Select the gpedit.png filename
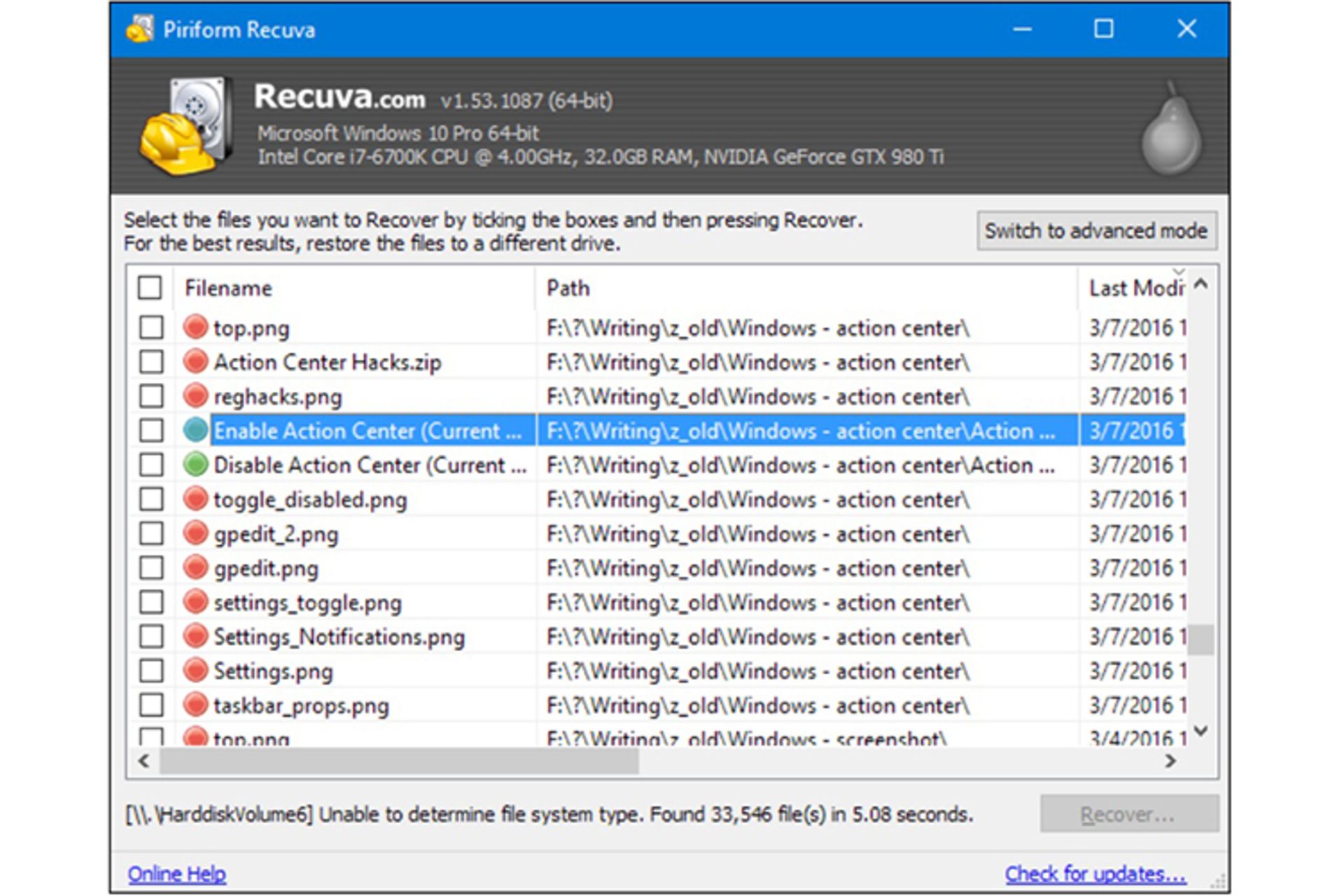Viewport: 1344px width, 896px height. [266, 568]
